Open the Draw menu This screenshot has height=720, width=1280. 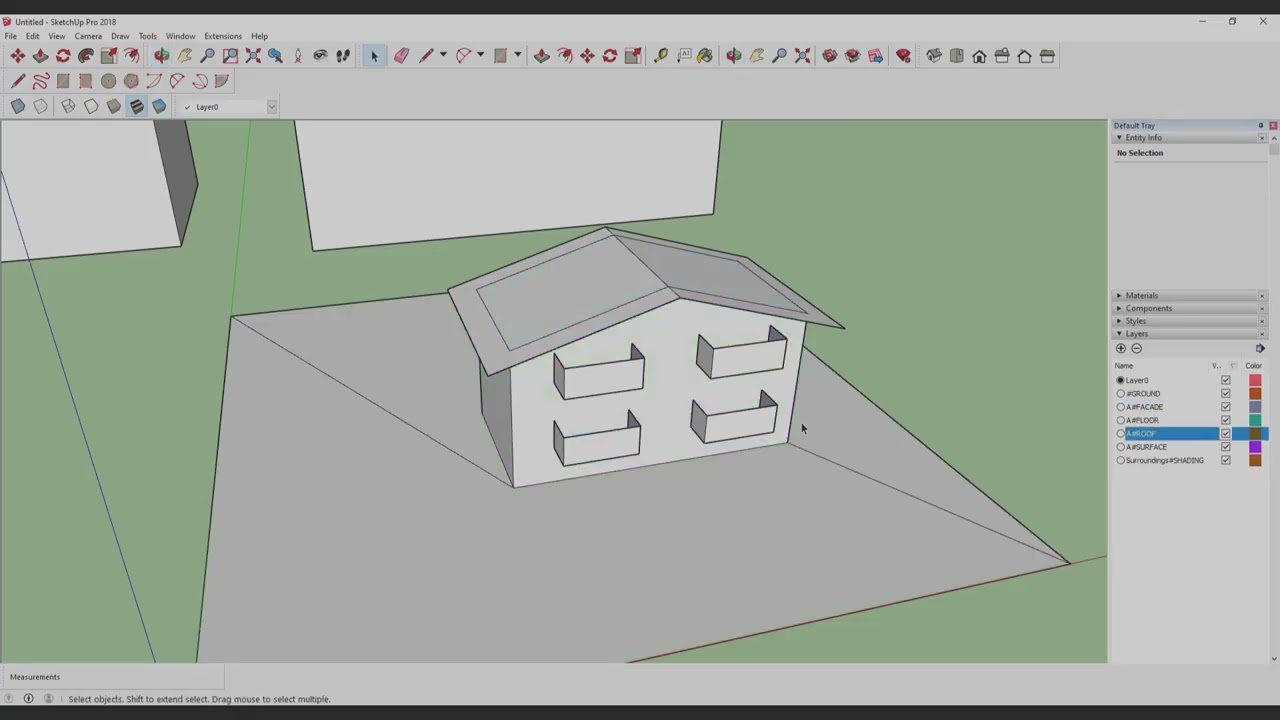120,36
